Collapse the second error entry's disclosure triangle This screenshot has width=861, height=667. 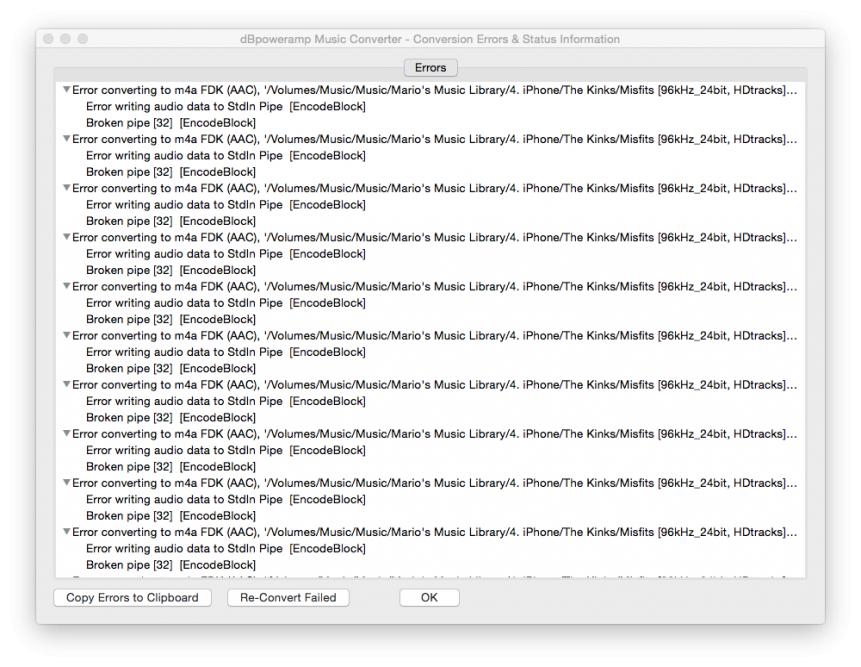[66, 139]
